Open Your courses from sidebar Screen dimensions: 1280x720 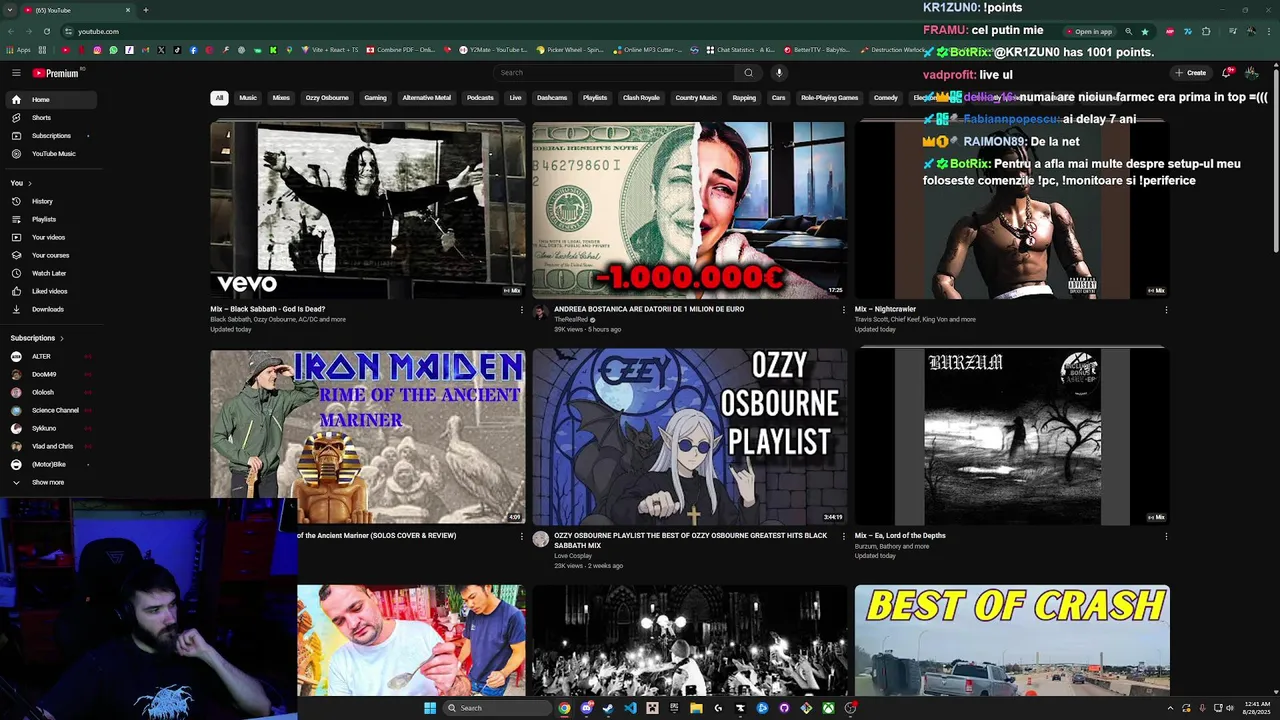pyautogui.click(x=49, y=256)
